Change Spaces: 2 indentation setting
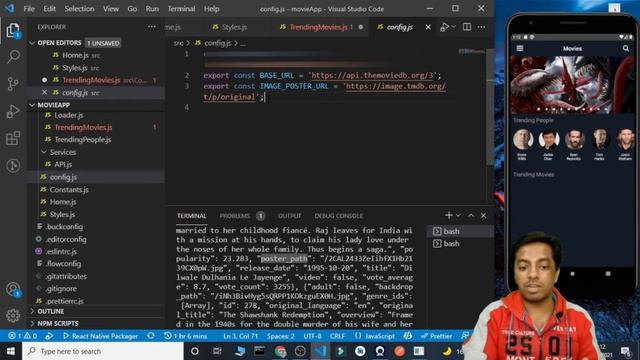Screen dimensions: 640x360 pyautogui.click(x=280, y=336)
